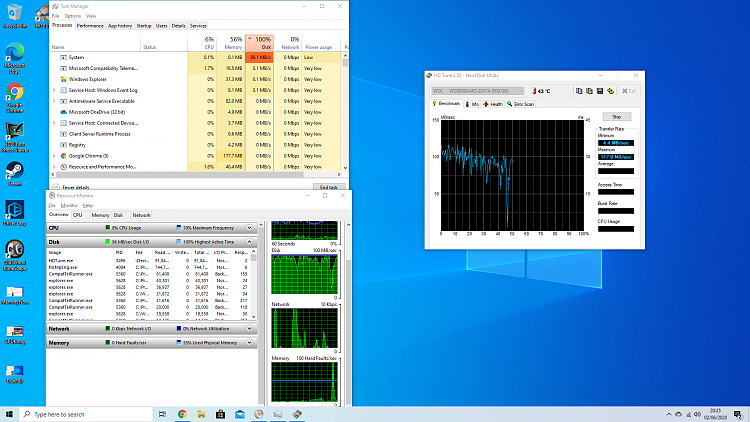Open the Health tab in HD Tune
The height and width of the screenshot is (422, 750).
[x=496, y=103]
